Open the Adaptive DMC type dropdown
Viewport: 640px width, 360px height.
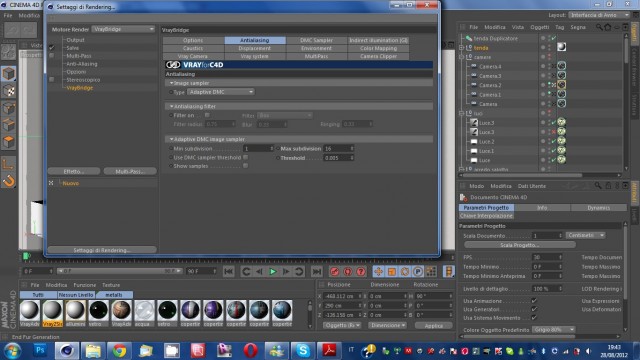pos(221,92)
